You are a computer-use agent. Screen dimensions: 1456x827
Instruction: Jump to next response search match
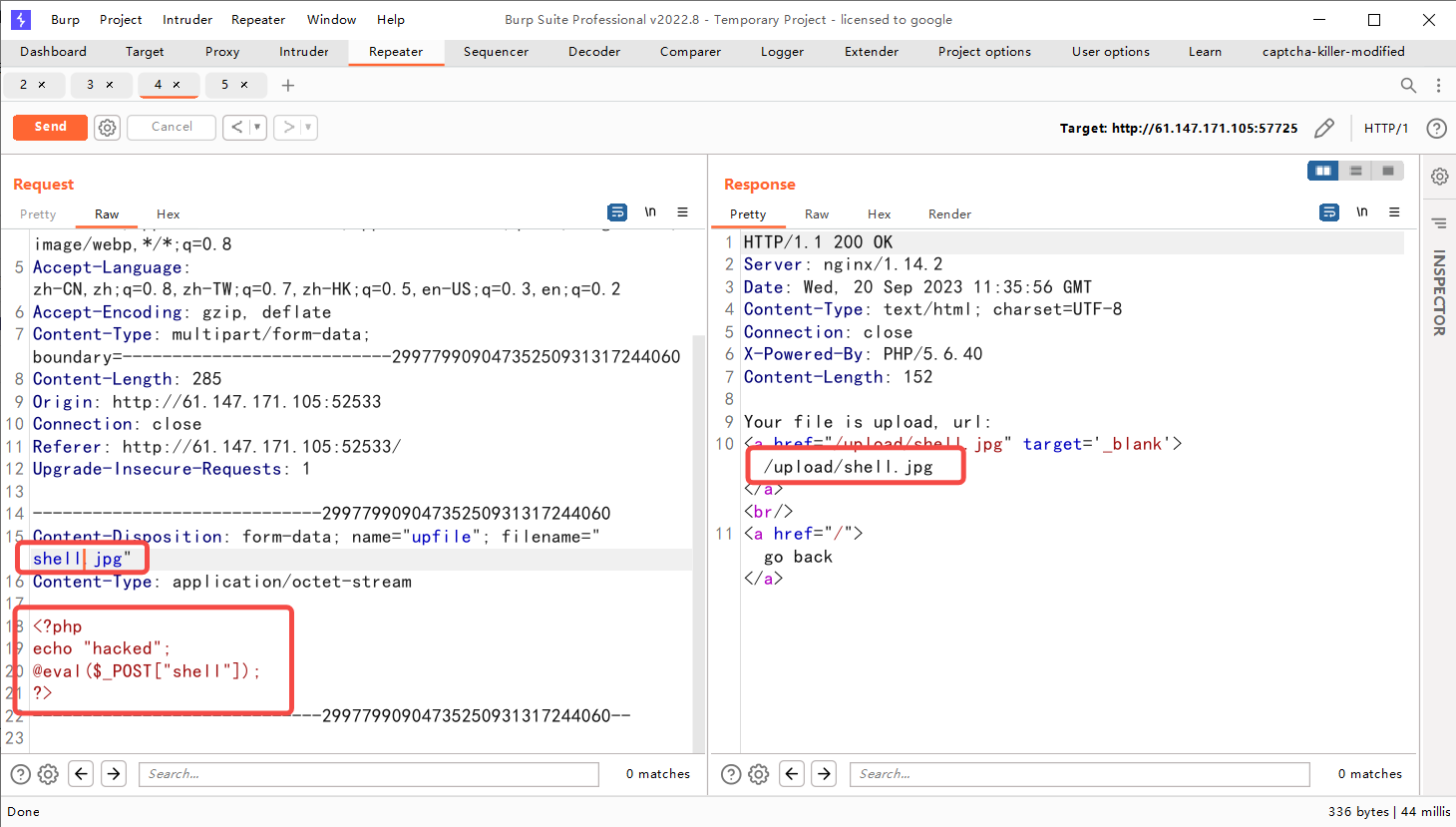[x=824, y=773]
